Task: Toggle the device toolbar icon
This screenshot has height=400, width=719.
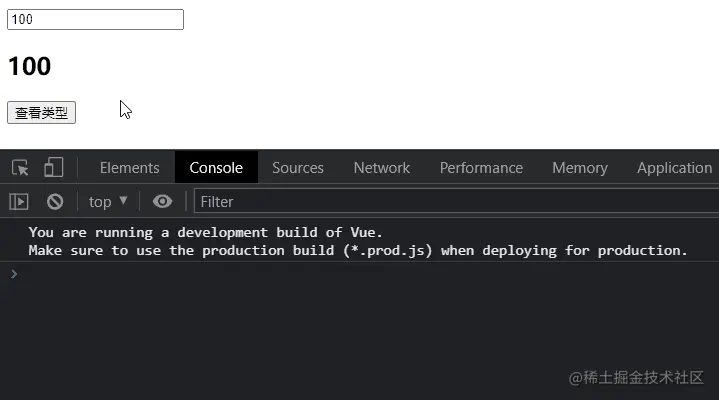Action: click(x=54, y=167)
